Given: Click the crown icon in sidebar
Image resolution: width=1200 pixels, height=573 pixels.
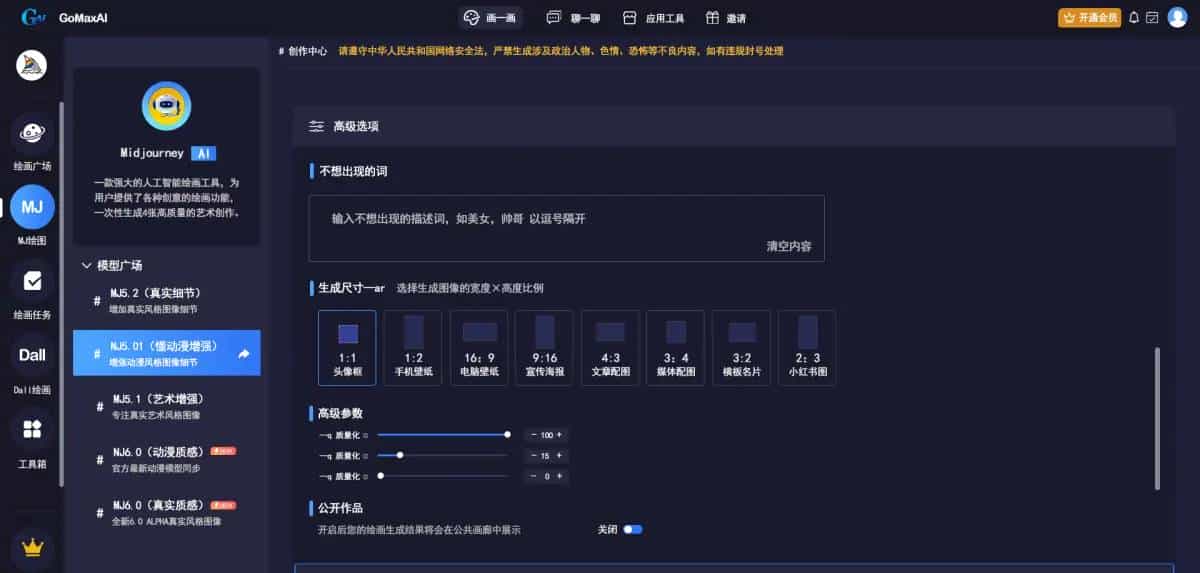Looking at the screenshot, I should 32,548.
